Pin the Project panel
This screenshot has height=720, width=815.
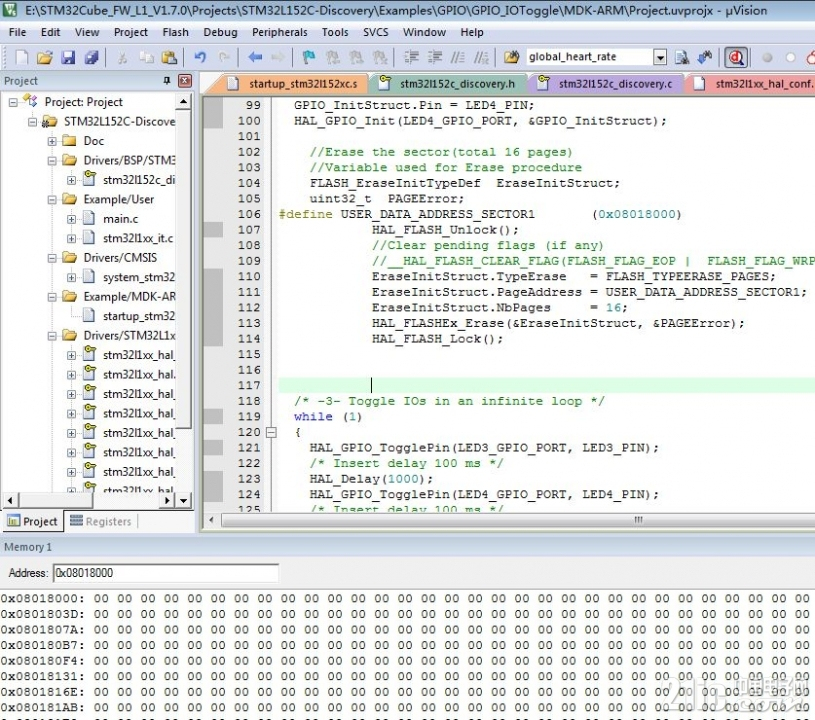click(x=166, y=81)
